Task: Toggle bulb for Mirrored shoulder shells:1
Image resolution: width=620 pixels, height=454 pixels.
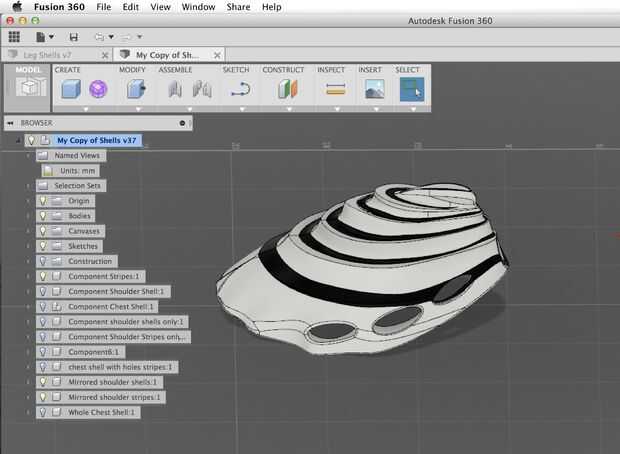Action: 43,382
